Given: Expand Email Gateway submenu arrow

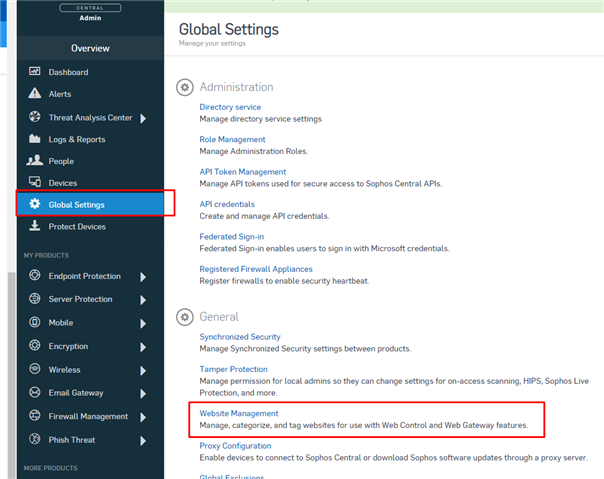Looking at the screenshot, I should (143, 393).
